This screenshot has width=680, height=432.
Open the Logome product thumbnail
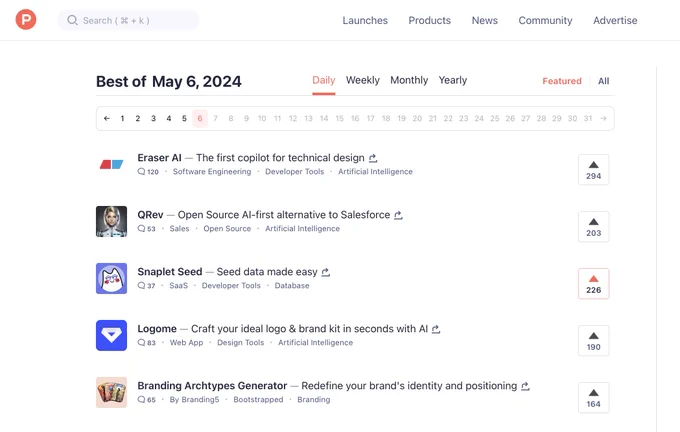(x=111, y=335)
